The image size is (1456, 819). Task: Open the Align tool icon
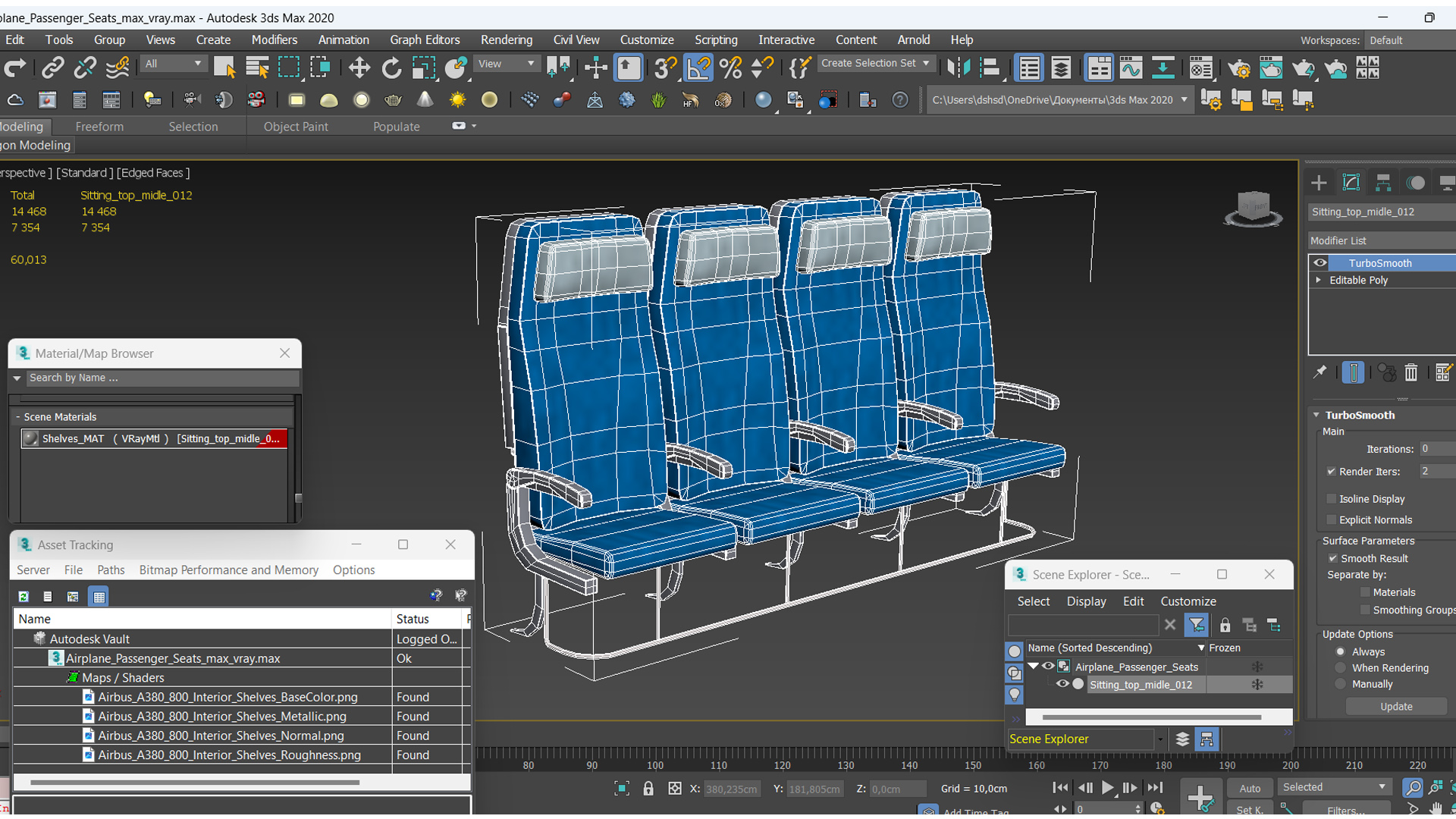(x=990, y=68)
